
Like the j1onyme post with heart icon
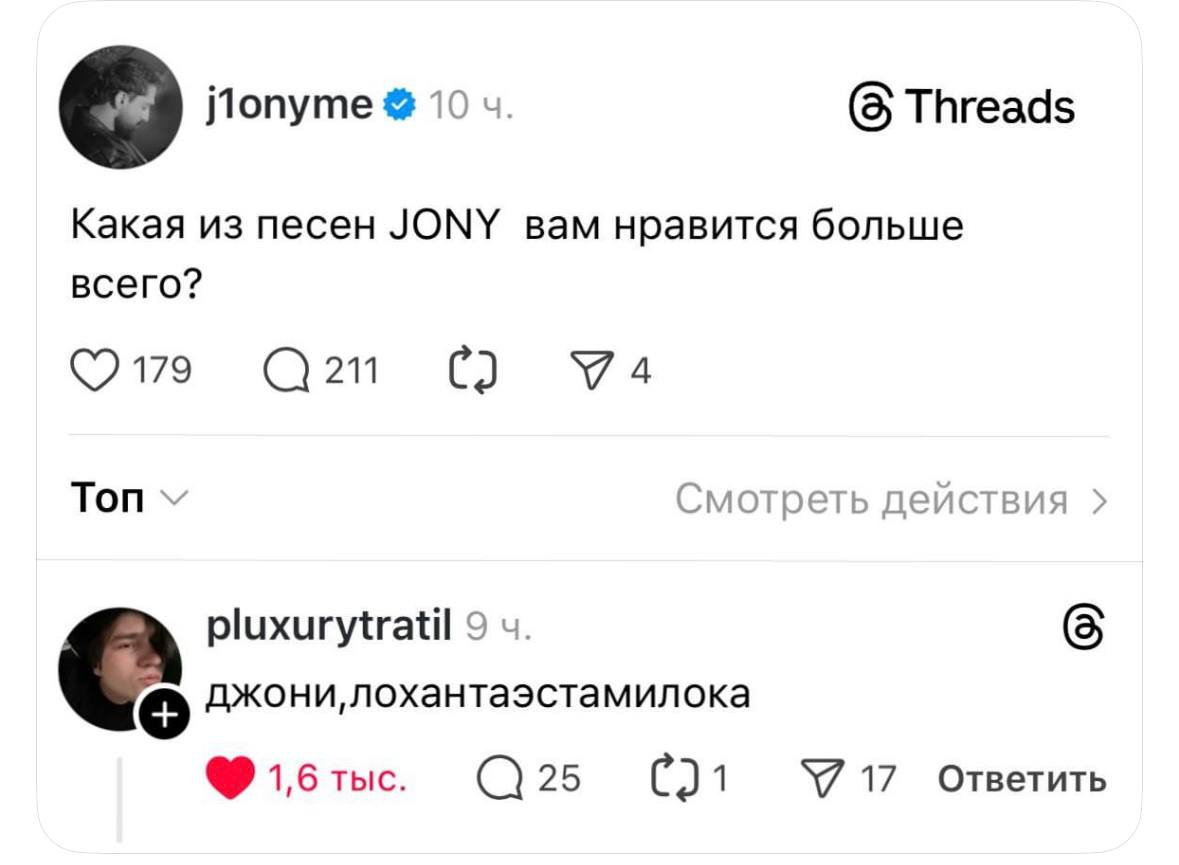92,371
